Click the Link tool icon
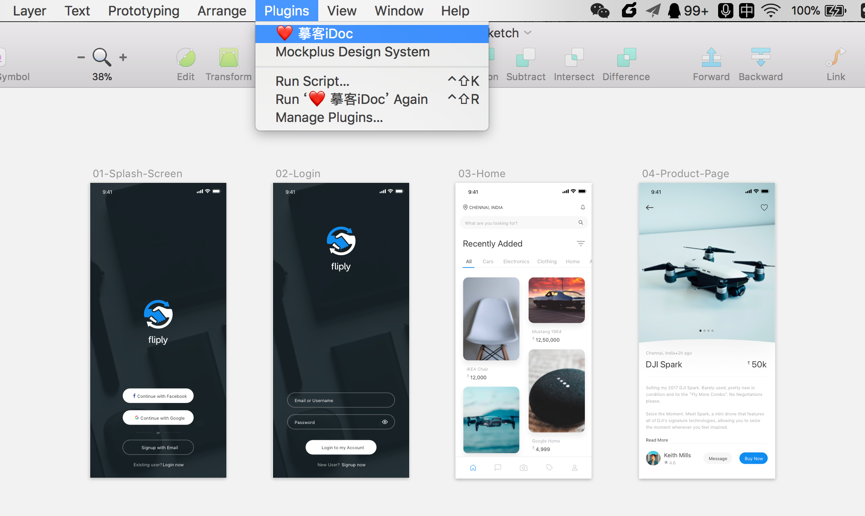865x516 pixels. click(x=835, y=57)
